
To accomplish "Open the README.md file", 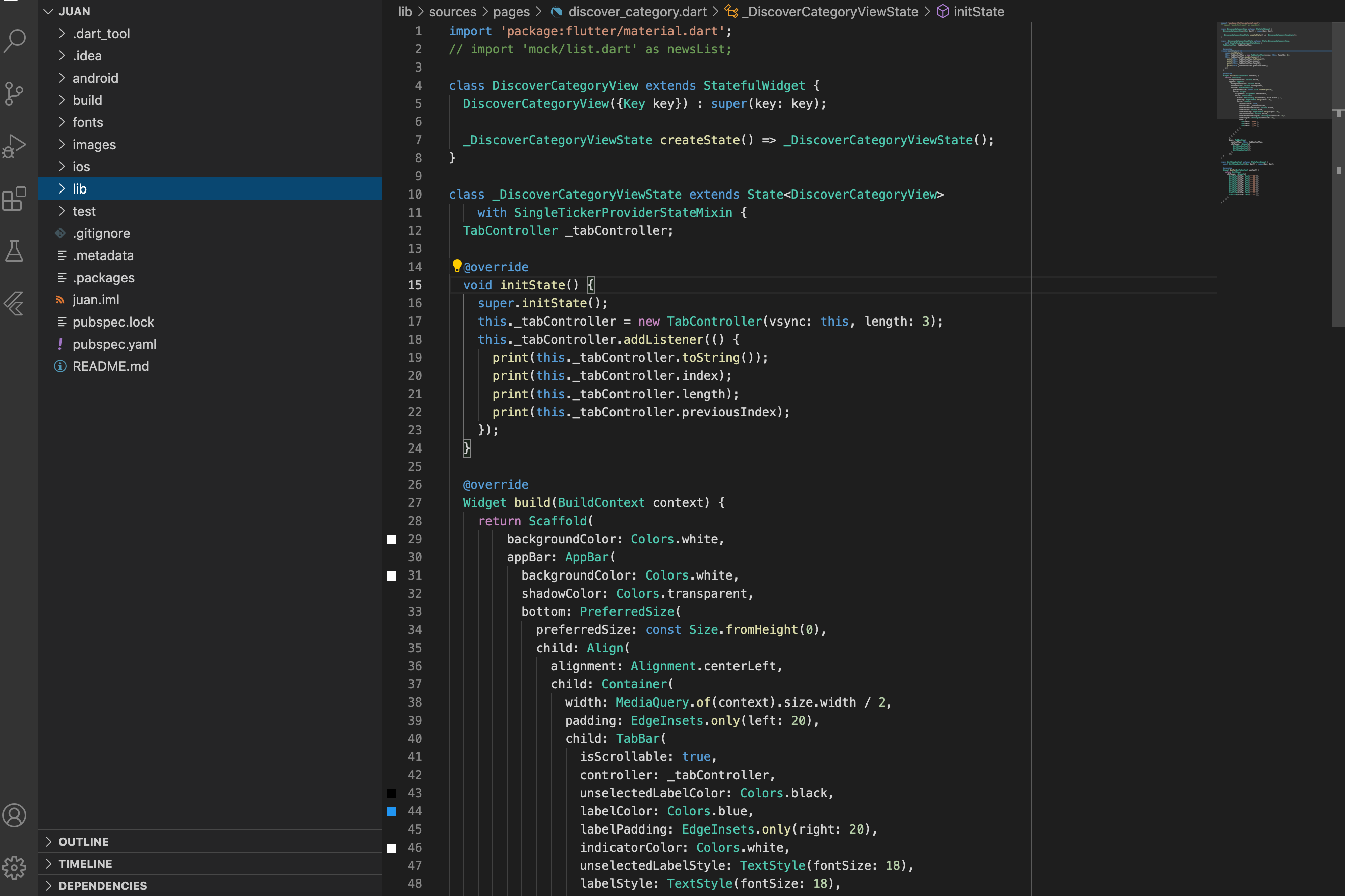I will coord(110,366).
